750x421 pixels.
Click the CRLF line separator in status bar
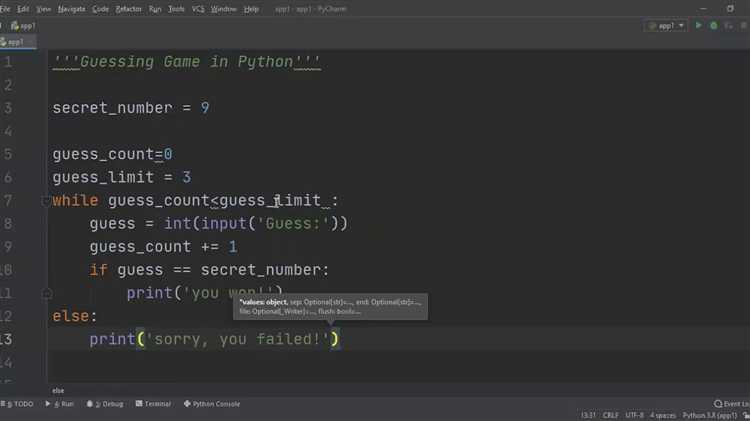[x=610, y=415]
